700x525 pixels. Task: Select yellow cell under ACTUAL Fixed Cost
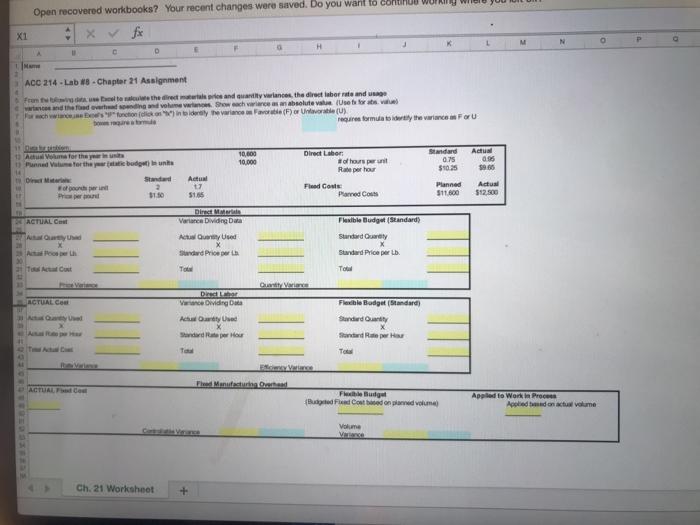[44, 406]
